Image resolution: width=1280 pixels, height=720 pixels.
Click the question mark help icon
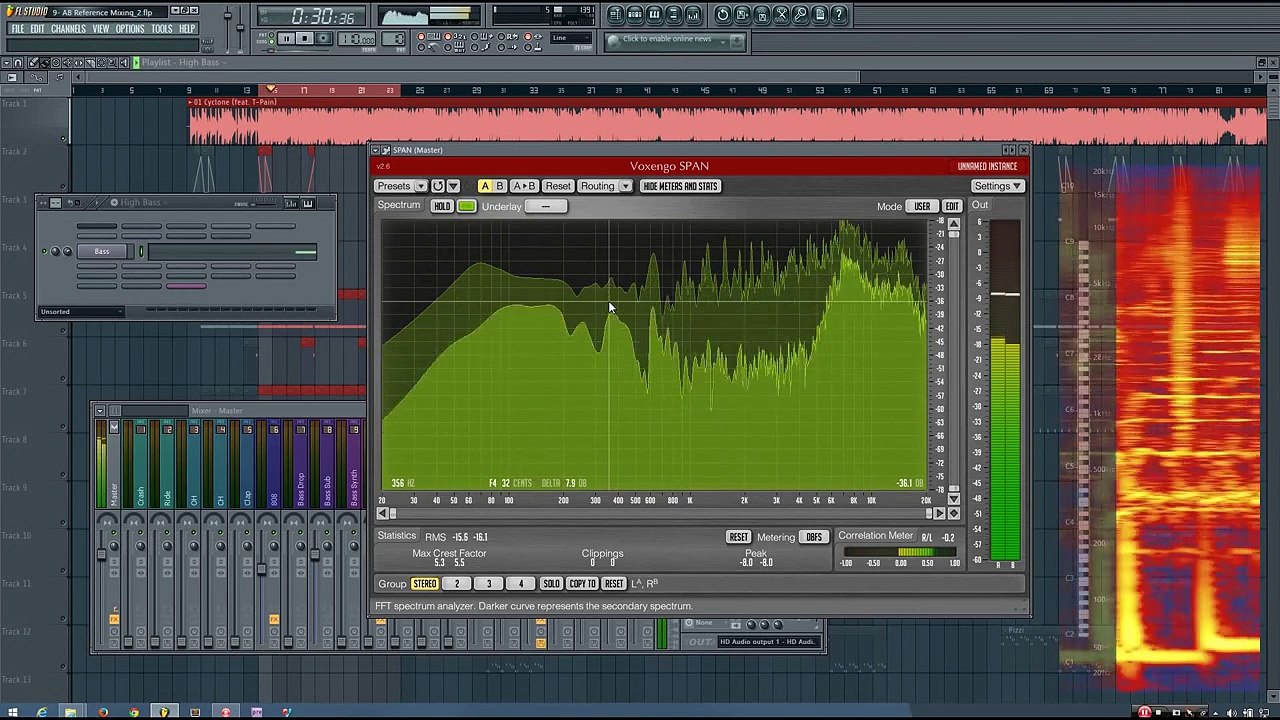[x=839, y=15]
